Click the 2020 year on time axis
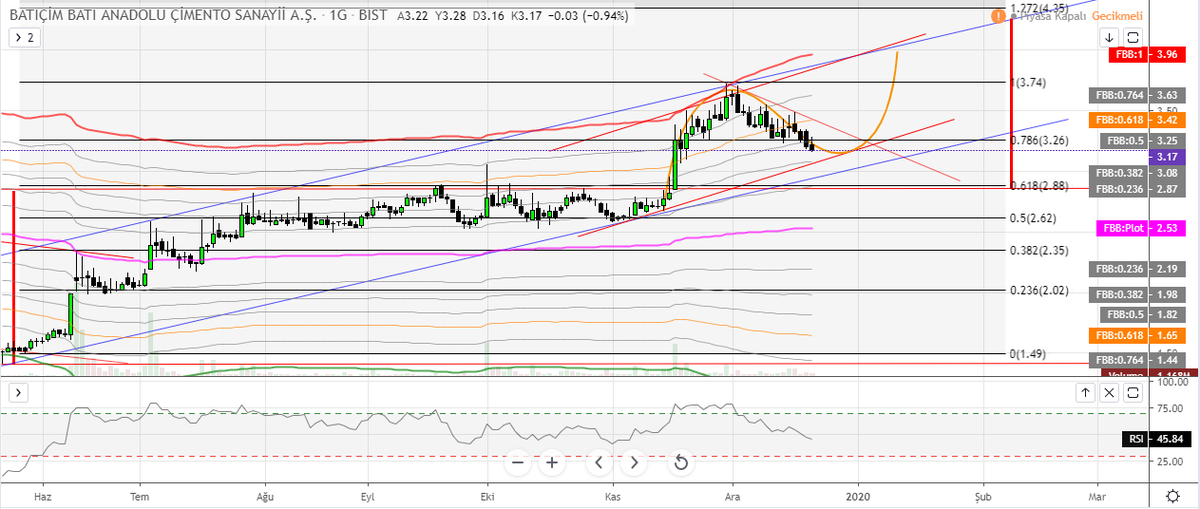 coord(858,495)
